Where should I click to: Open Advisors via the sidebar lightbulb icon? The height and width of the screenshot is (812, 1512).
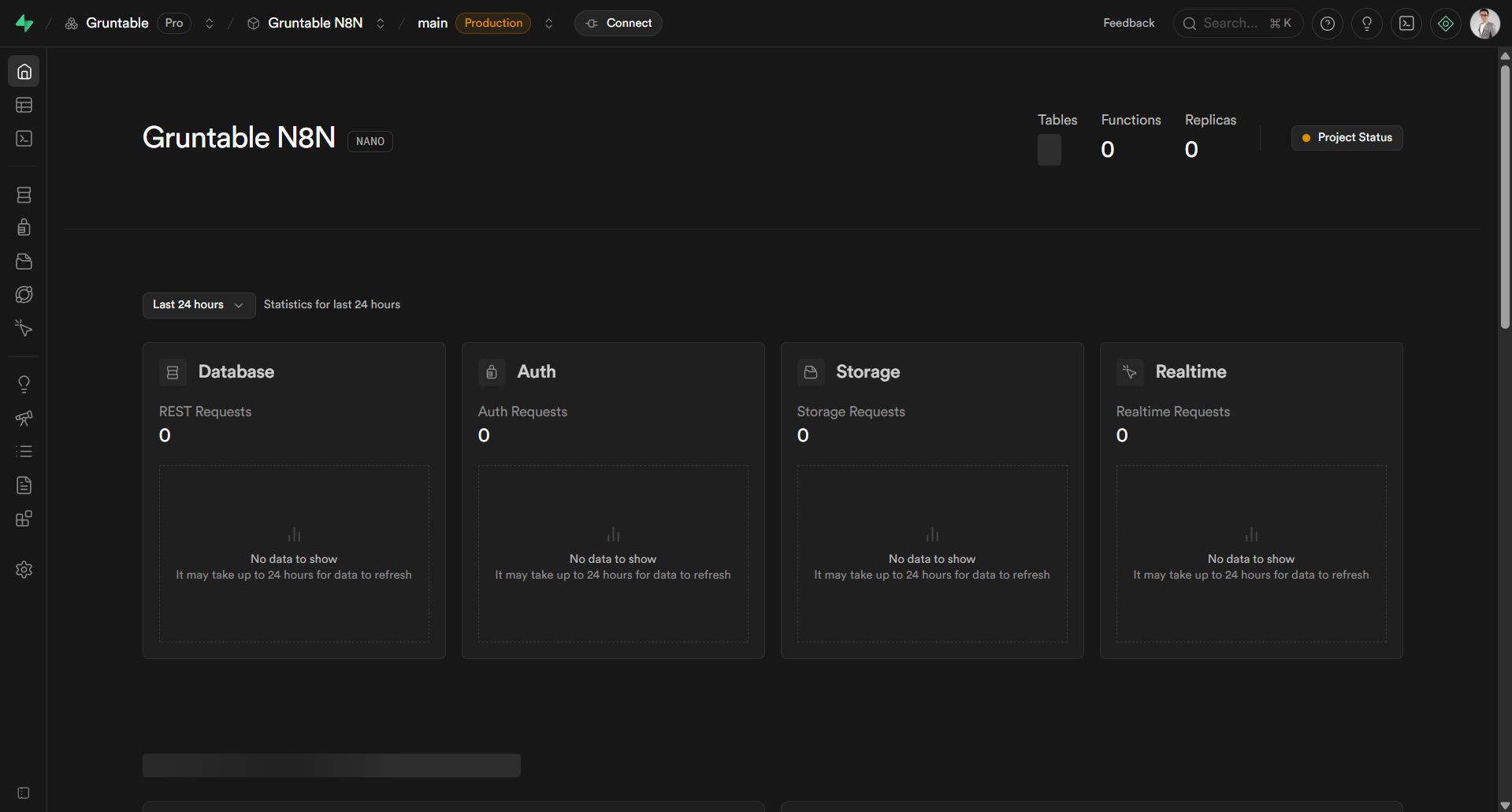[x=24, y=385]
